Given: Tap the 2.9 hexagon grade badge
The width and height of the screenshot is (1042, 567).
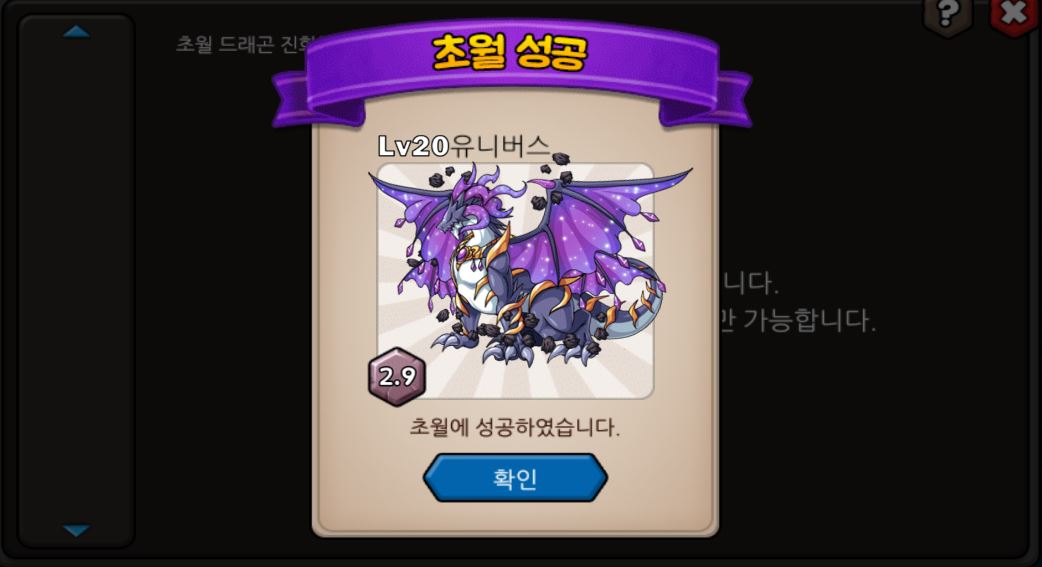Looking at the screenshot, I should (397, 377).
